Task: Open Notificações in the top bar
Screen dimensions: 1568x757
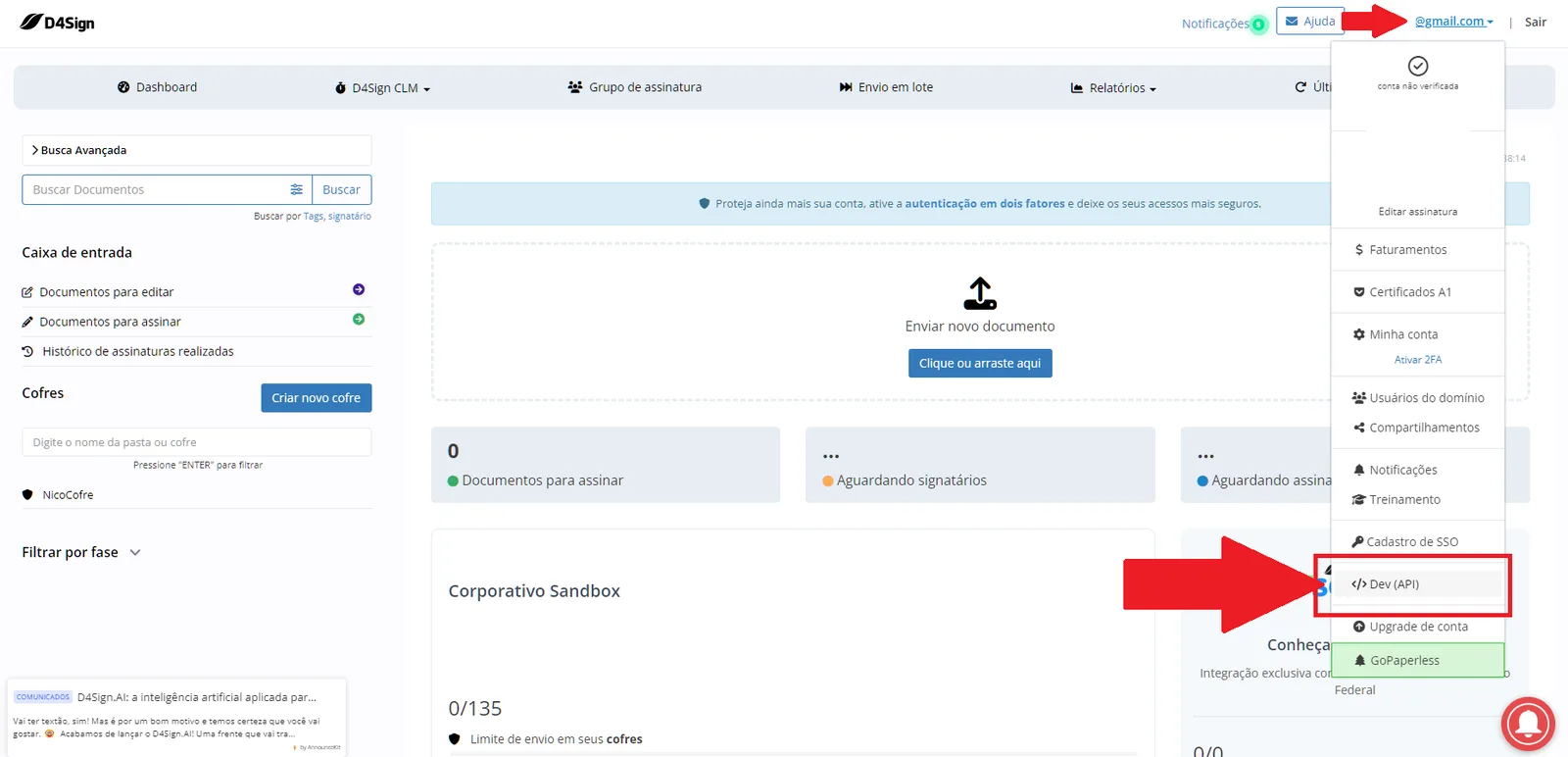Action: pos(1214,24)
